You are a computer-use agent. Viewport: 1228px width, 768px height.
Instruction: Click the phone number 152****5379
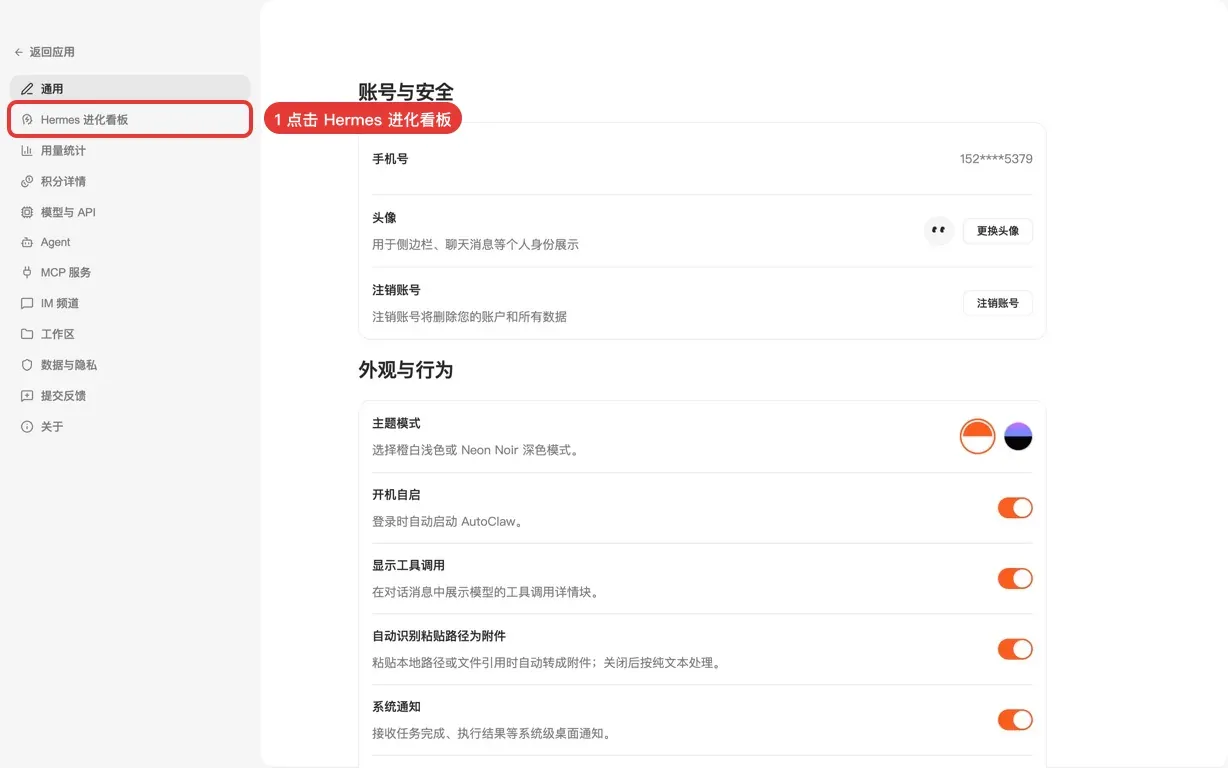(x=996, y=159)
